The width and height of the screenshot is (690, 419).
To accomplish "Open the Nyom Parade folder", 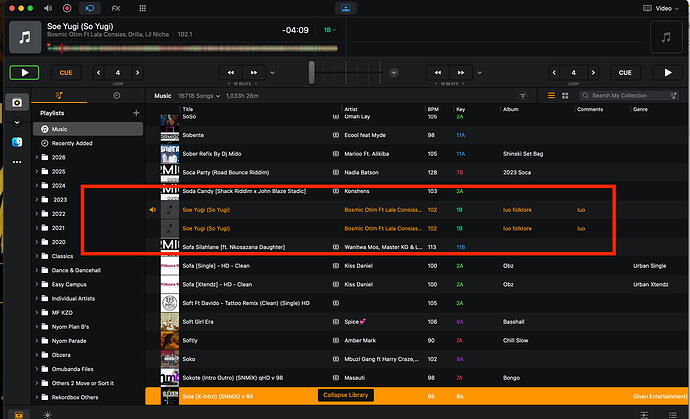I will coord(69,341).
